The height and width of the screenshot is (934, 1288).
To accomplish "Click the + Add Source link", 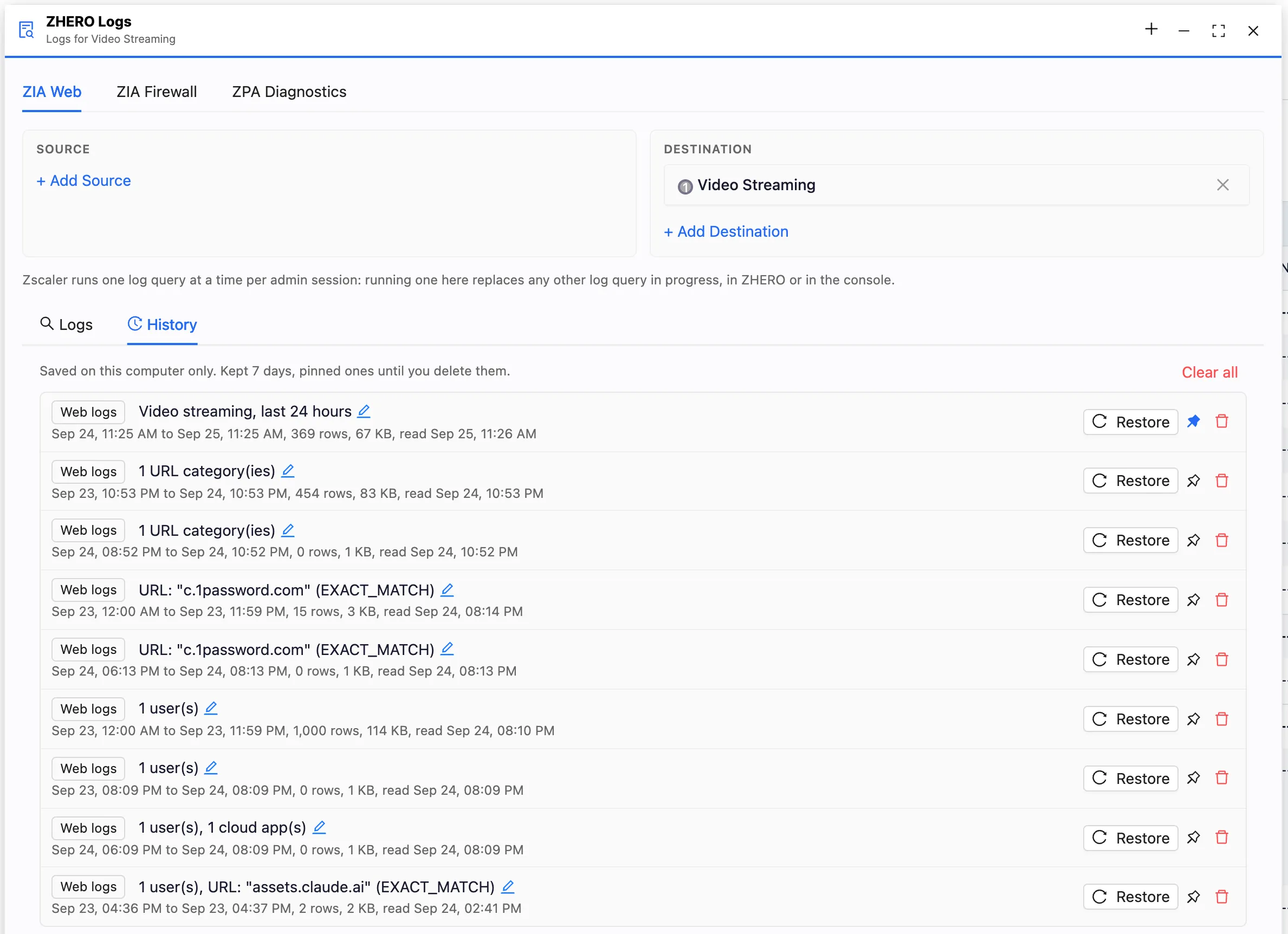I will pyautogui.click(x=83, y=180).
